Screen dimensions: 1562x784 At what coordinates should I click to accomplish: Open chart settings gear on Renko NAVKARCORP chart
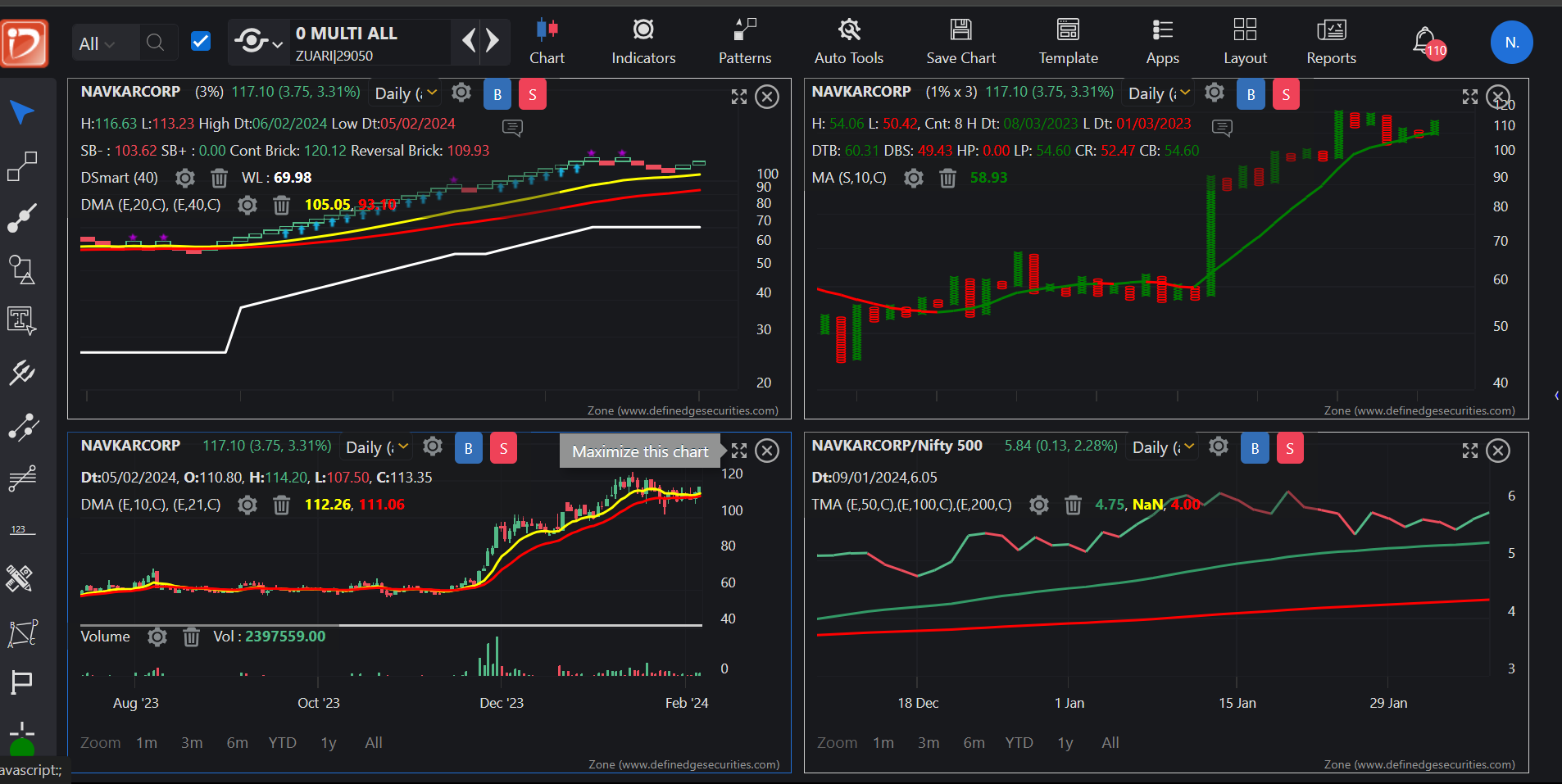pyautogui.click(x=461, y=93)
